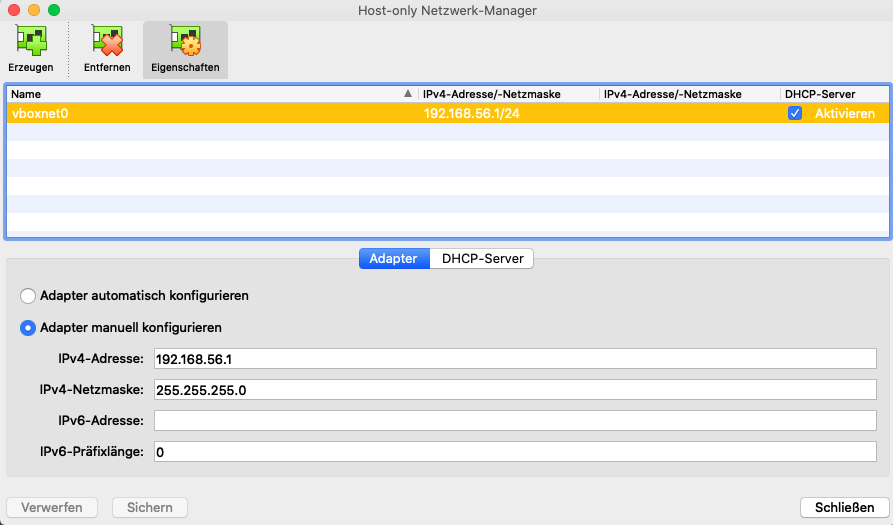Uncheck the DHCP-Server Aktivieren checkbox

point(795,114)
